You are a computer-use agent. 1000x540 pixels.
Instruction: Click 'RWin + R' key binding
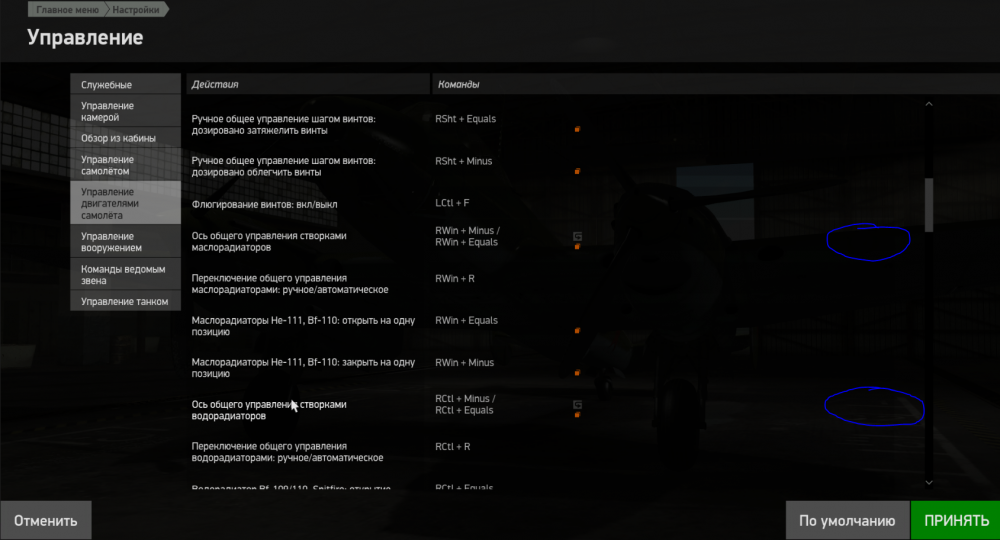point(454,279)
